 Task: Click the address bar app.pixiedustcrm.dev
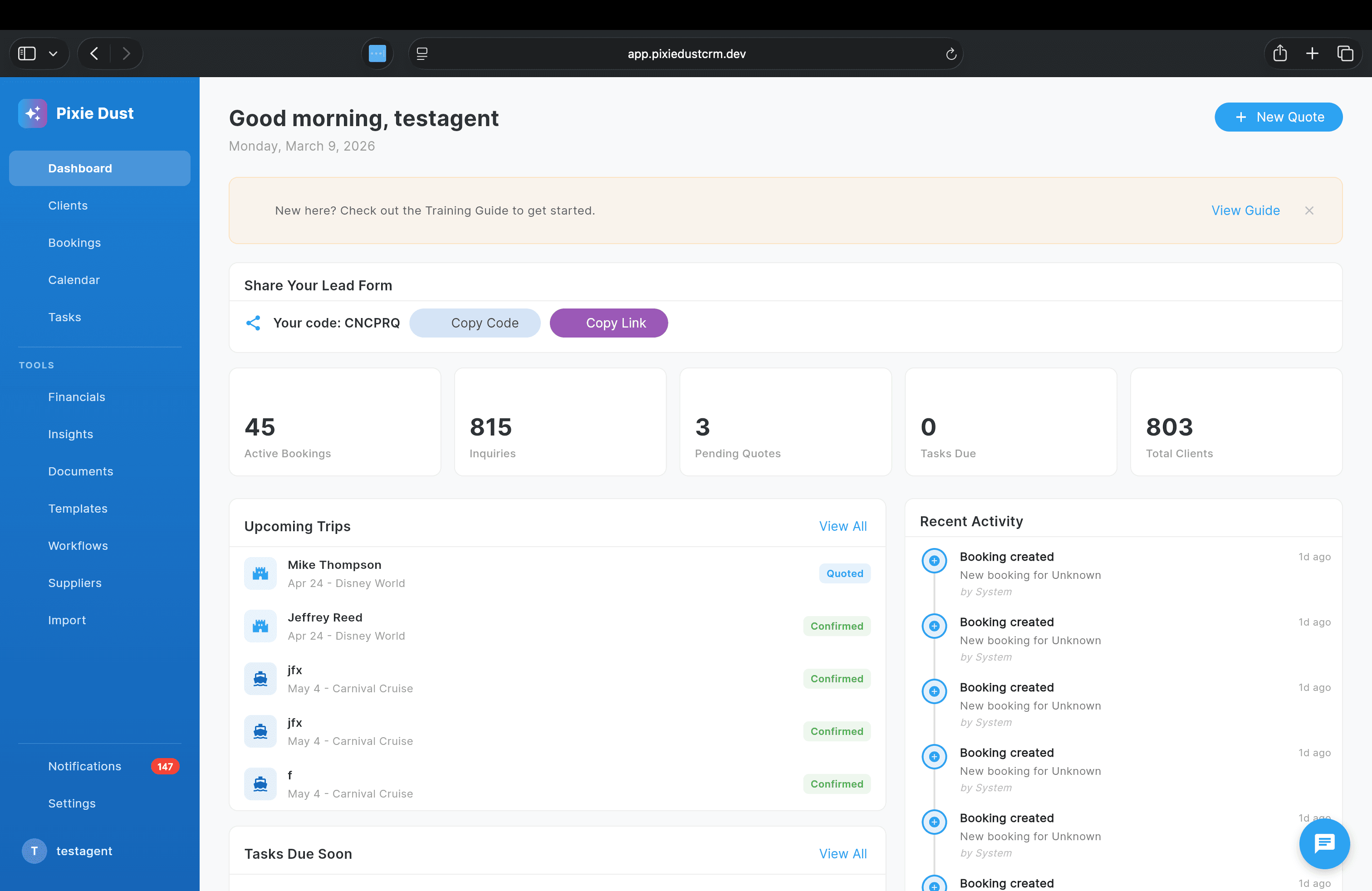point(686,54)
